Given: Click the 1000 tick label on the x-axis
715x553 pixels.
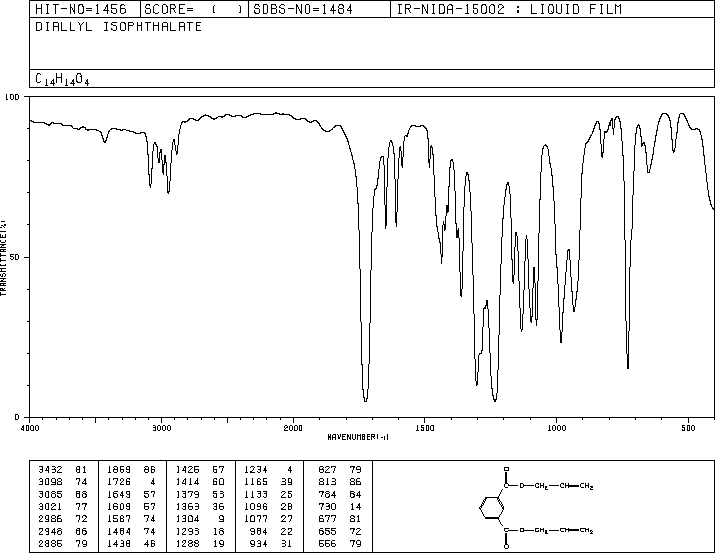Looking at the screenshot, I should click(556, 428).
